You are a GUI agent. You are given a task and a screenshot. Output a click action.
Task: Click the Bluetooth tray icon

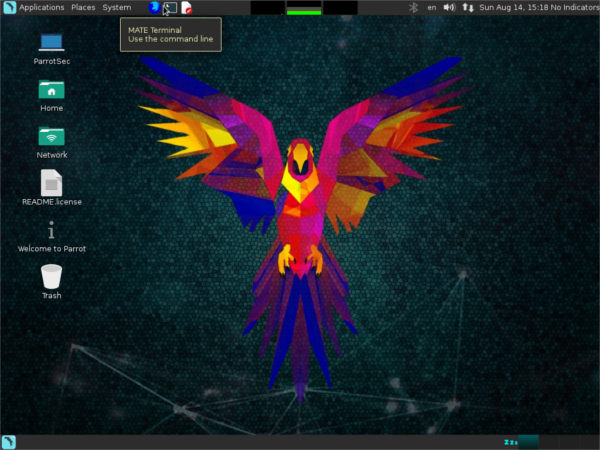coord(413,7)
